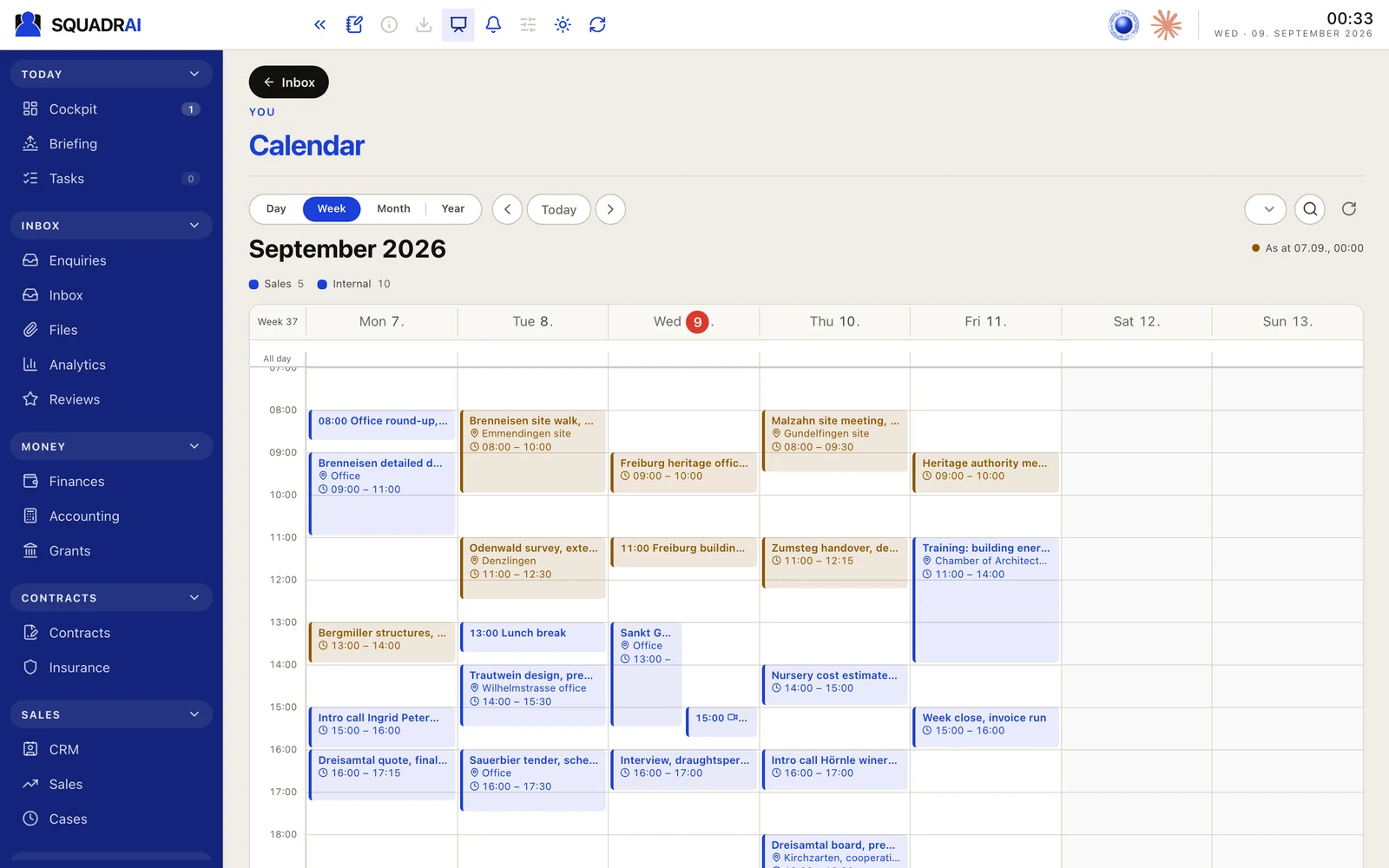1389x868 pixels.
Task: Open Inbox sidebar menu item
Action: pyautogui.click(x=111, y=295)
